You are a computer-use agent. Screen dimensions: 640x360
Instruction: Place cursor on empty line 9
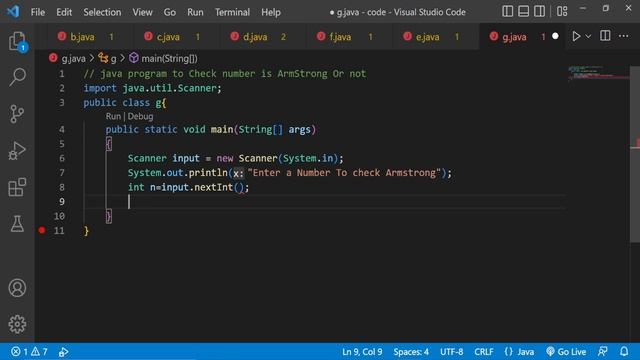324,202
